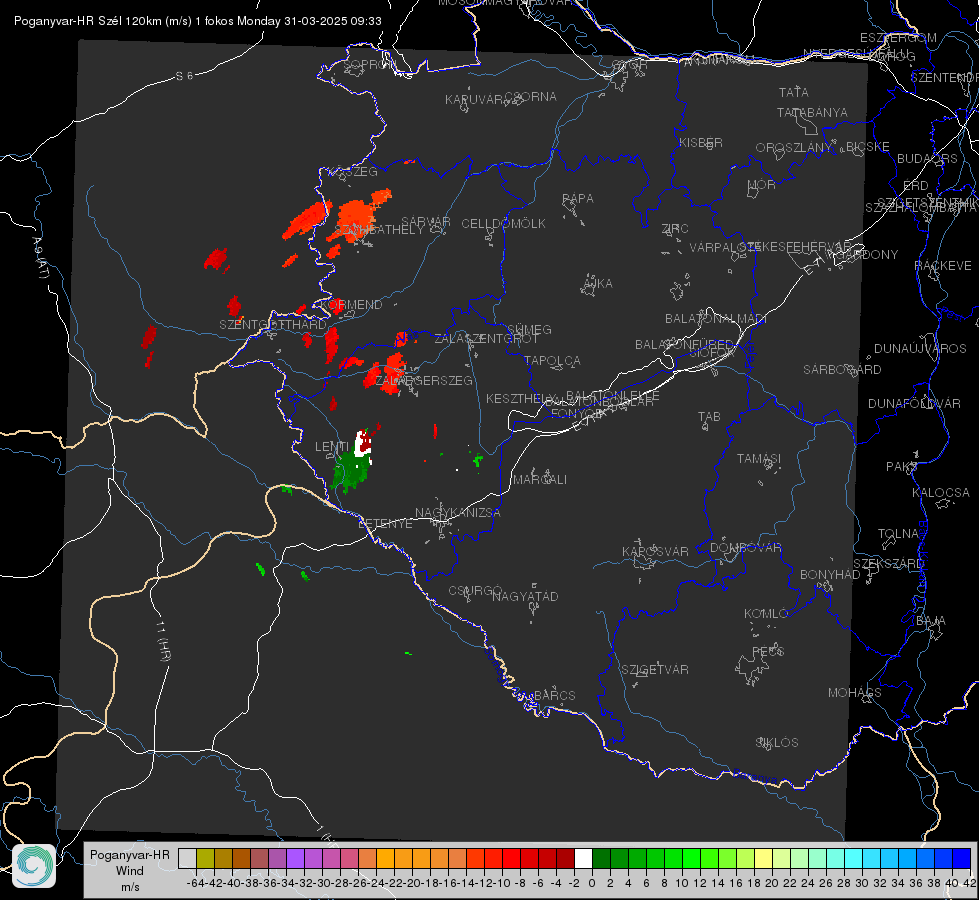
Task: Click the yellow swatch between 18 and 20
Action: click(763, 858)
